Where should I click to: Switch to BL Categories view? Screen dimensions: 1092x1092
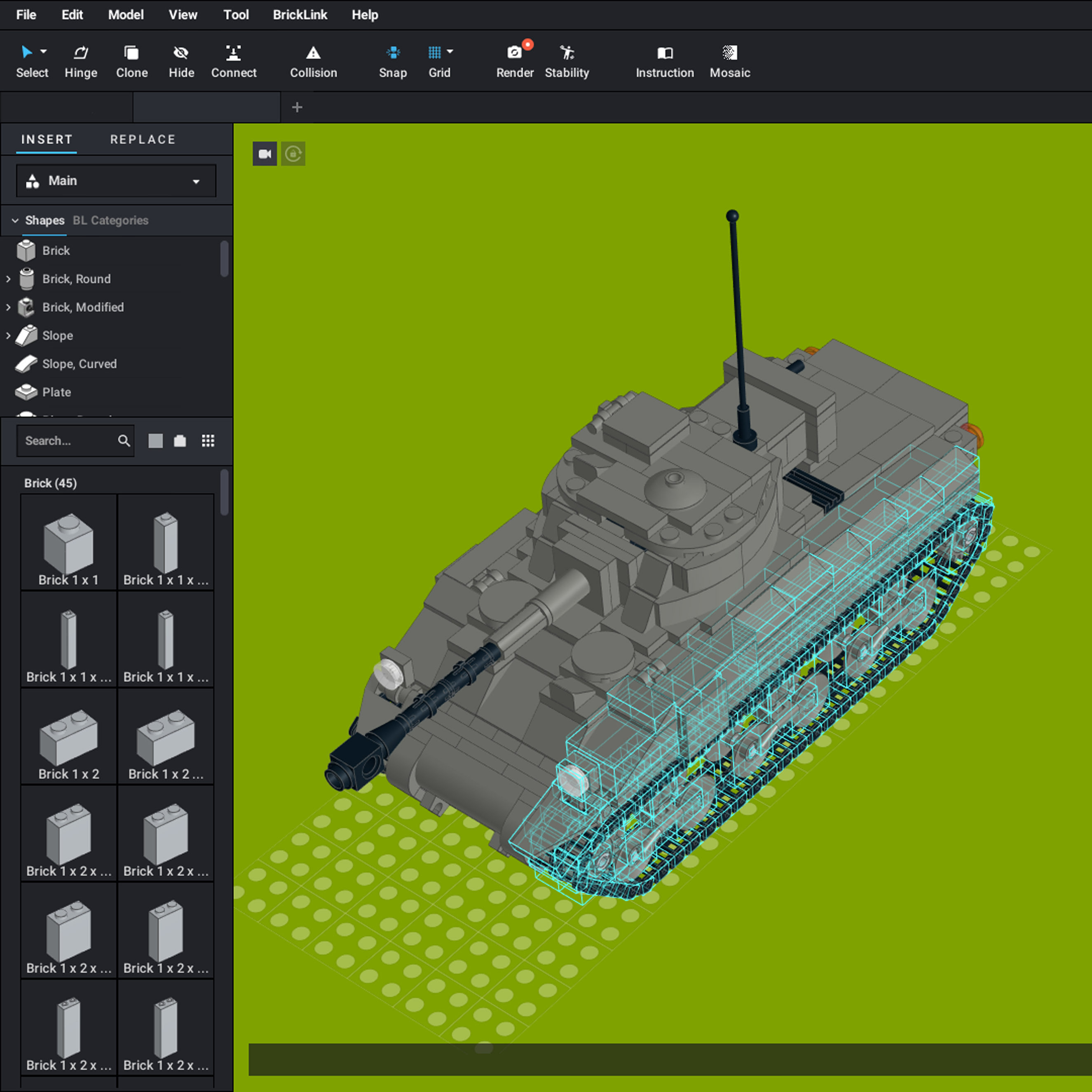tap(110, 220)
